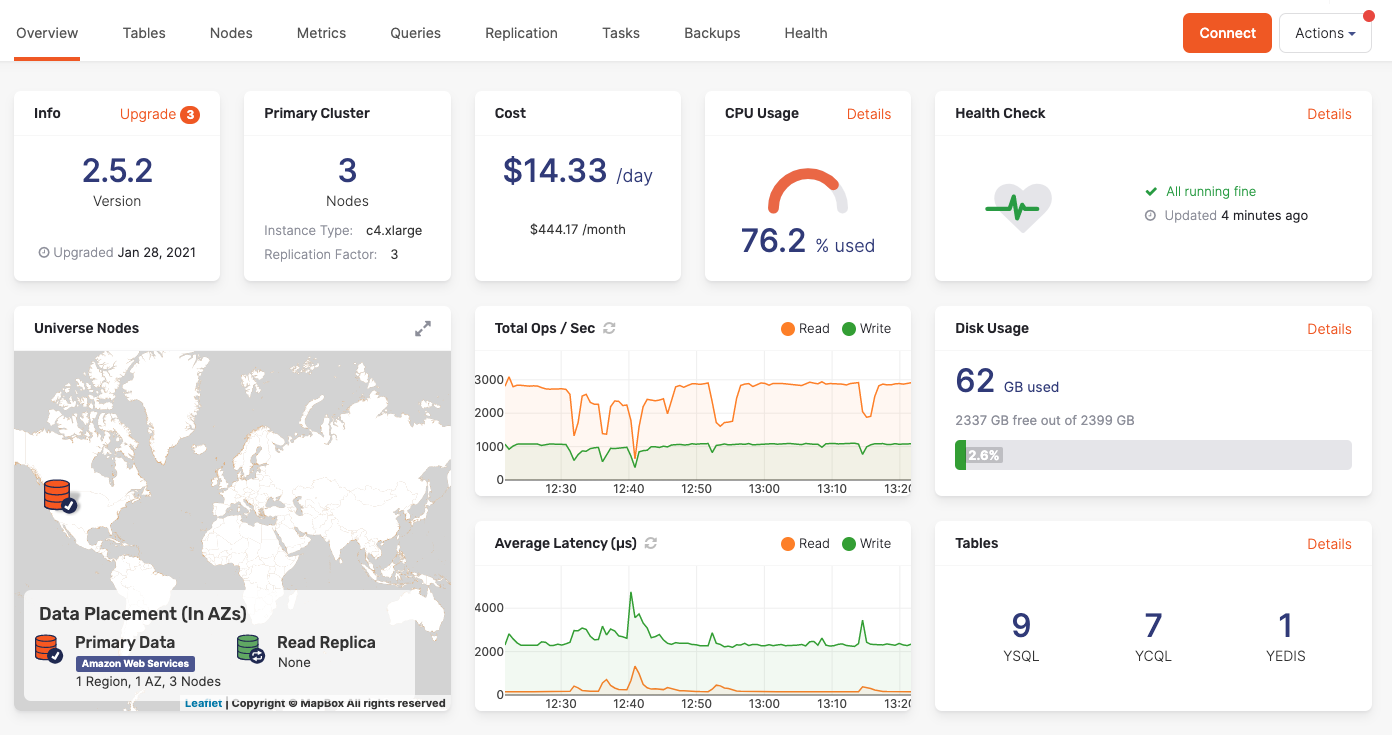
Task: Click the Read Replica database icon
Action: pos(249,648)
